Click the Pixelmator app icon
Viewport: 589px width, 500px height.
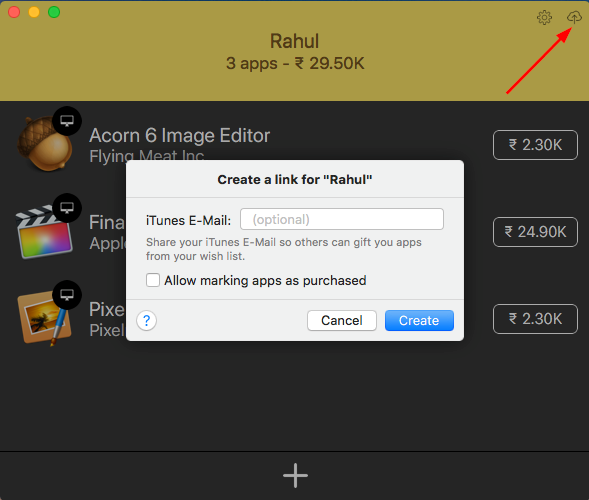pyautogui.click(x=44, y=318)
